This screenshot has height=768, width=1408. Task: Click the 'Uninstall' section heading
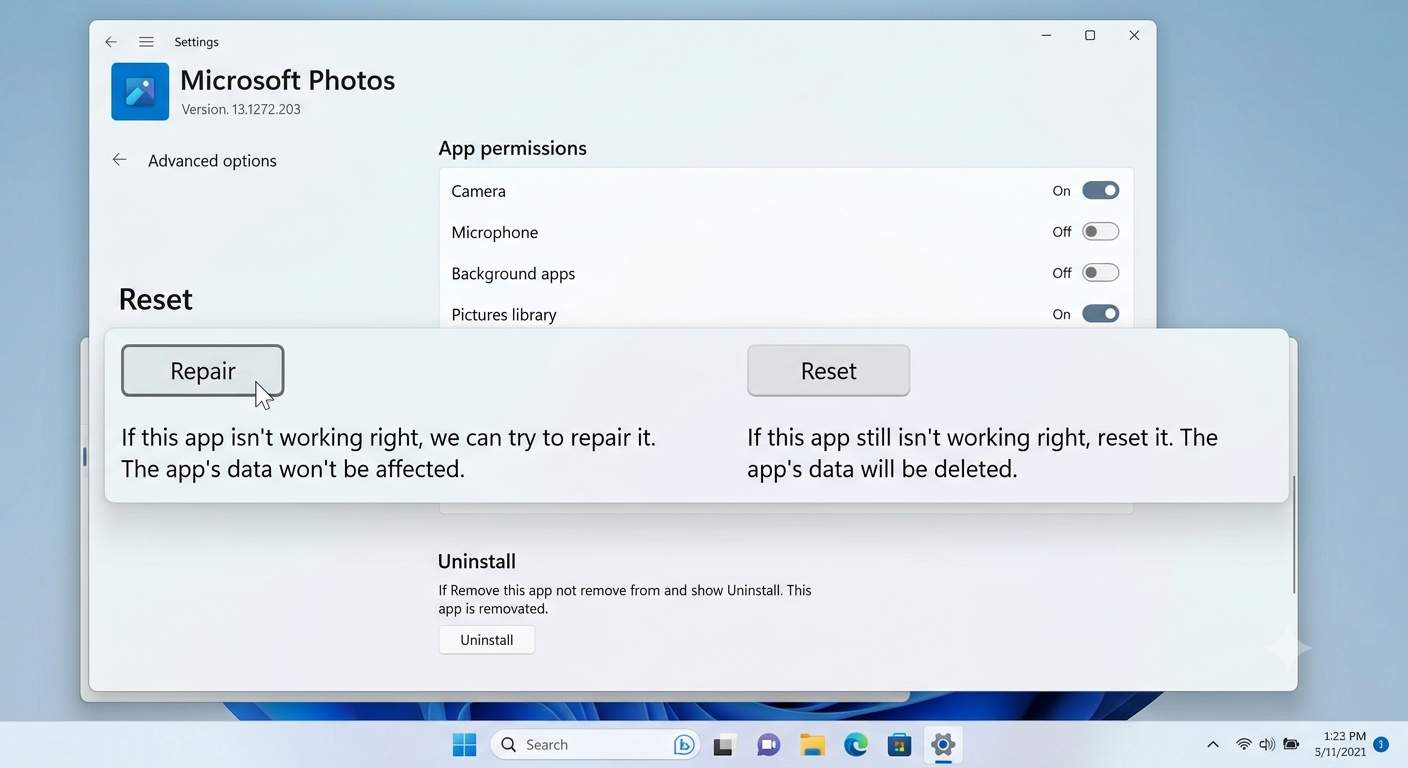(x=477, y=561)
